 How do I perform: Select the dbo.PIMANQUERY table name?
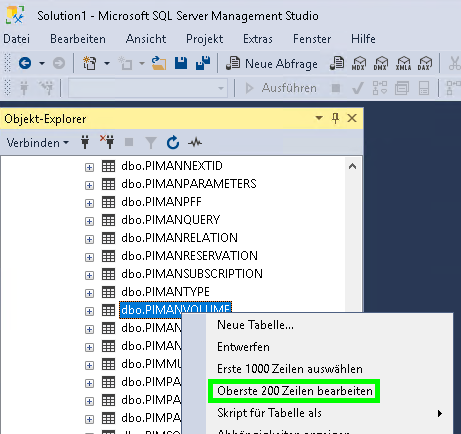170,220
